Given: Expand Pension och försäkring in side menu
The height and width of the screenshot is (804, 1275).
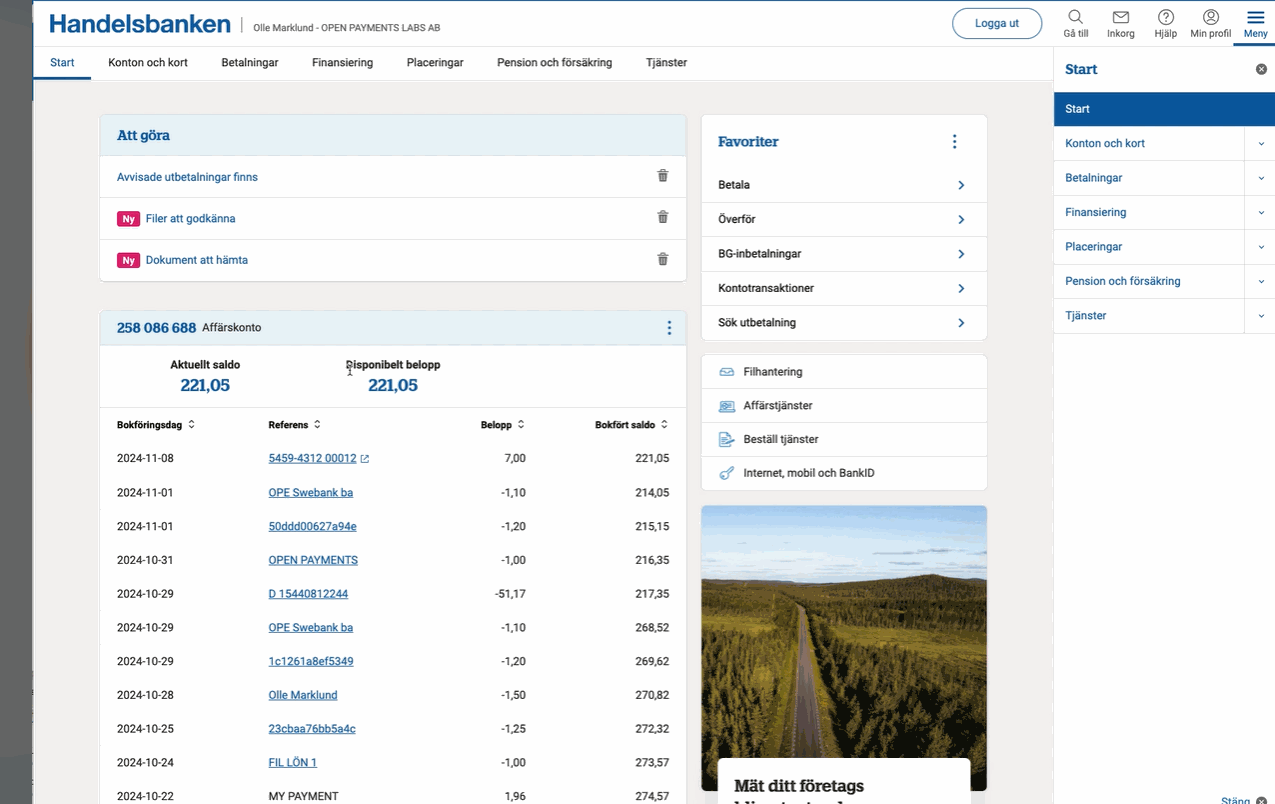Looking at the screenshot, I should tap(1261, 282).
